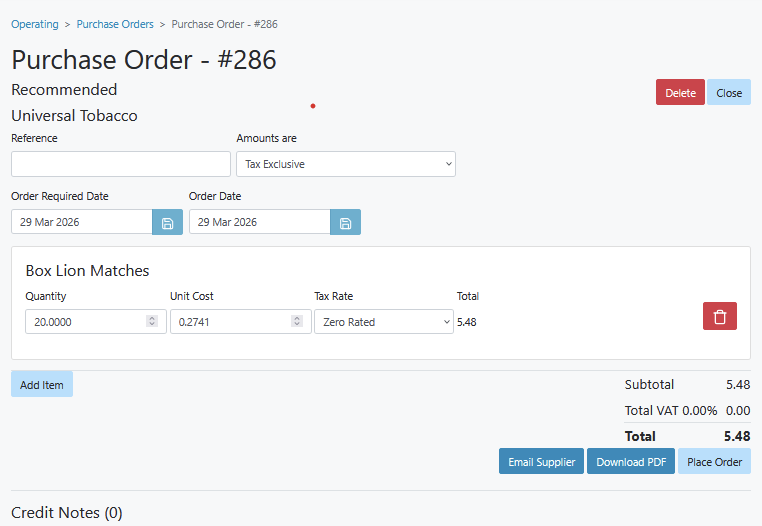
Task: Save the Order Required Date
Action: pyautogui.click(x=167, y=223)
